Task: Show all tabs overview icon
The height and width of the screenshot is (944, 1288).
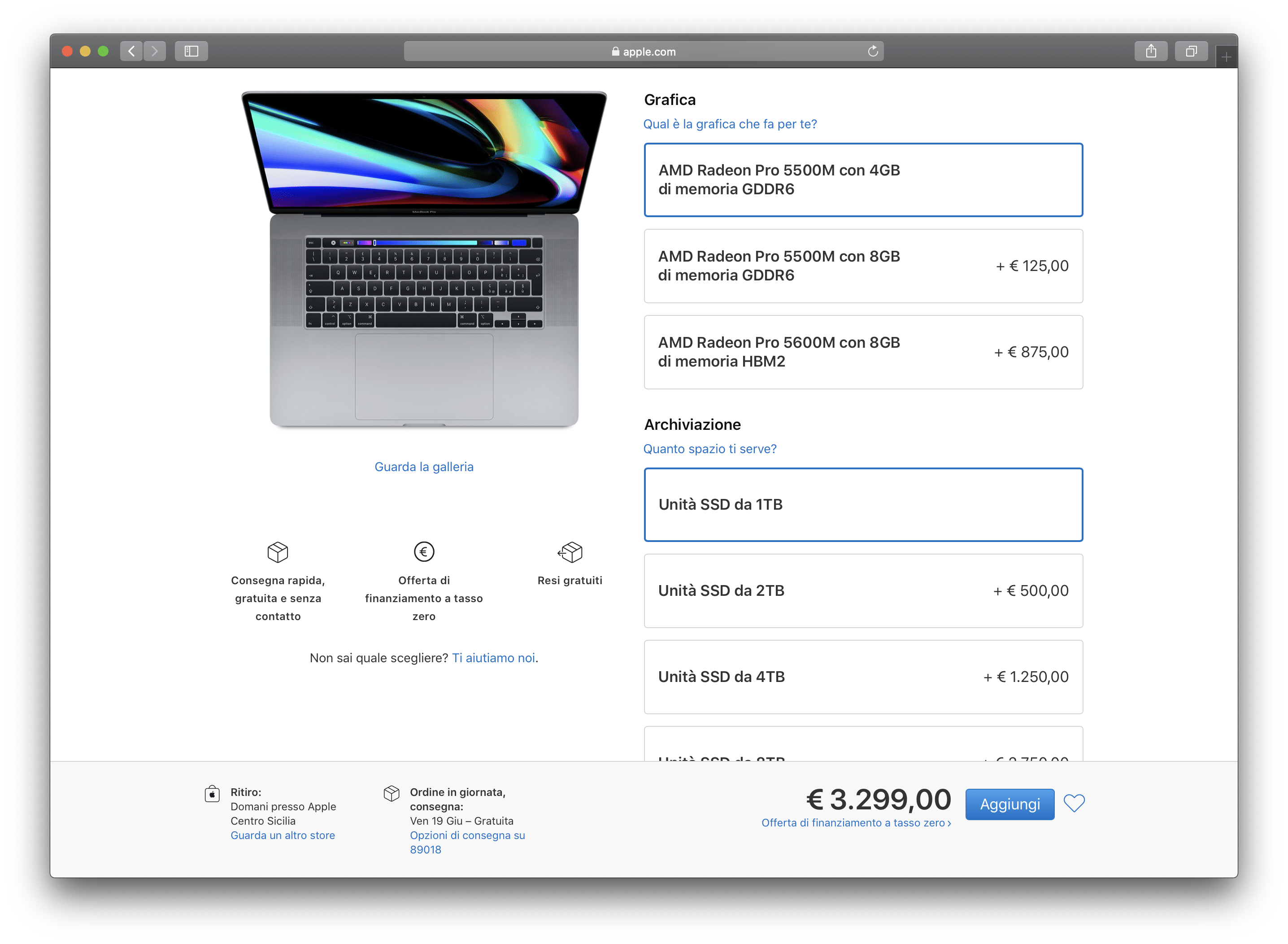Action: (1191, 52)
